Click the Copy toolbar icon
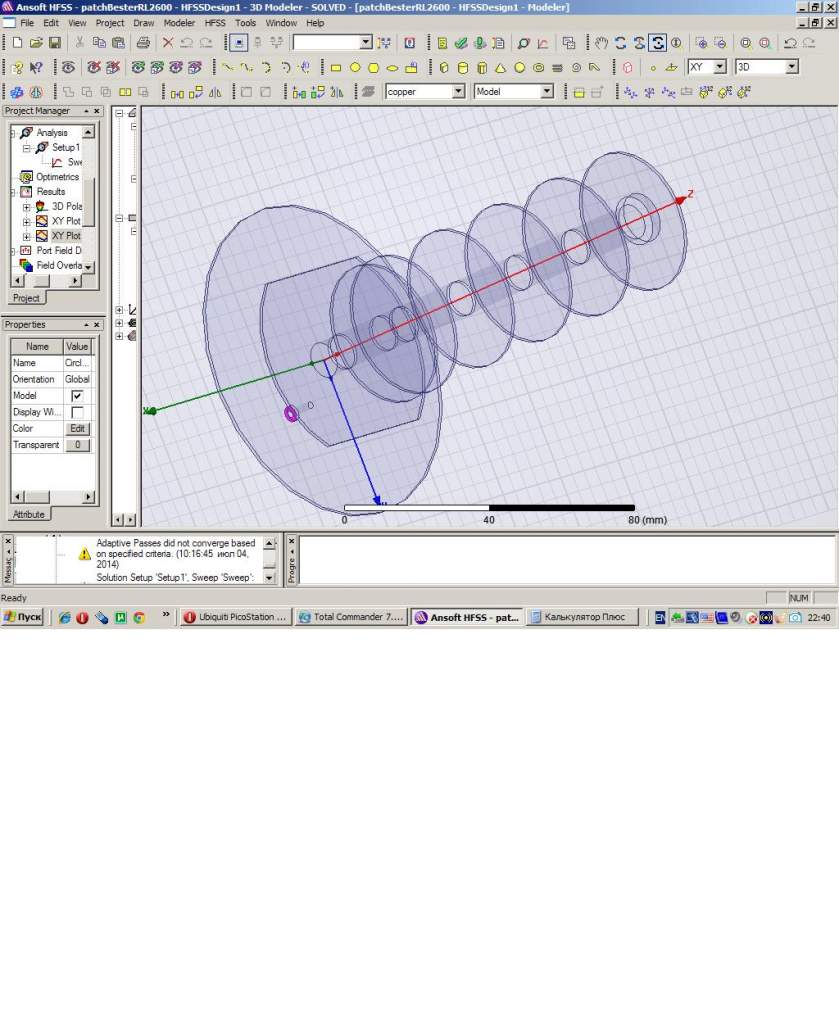Image resolution: width=839 pixels, height=1024 pixels. [x=99, y=43]
